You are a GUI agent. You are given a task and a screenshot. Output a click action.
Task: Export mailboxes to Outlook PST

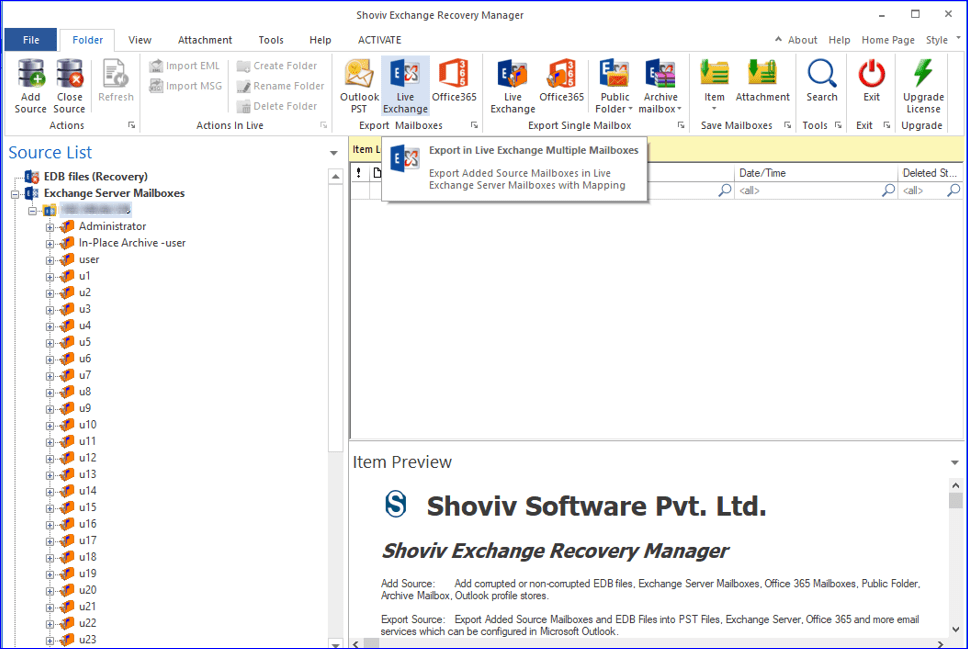[359, 85]
